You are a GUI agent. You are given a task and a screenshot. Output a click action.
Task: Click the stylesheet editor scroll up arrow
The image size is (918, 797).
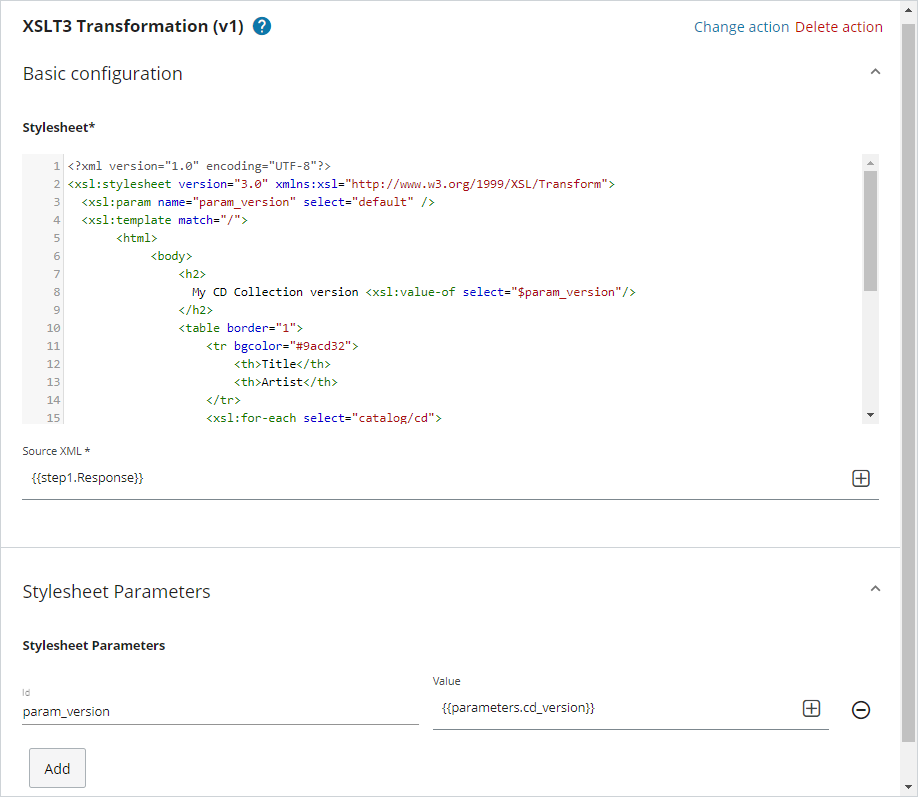pyautogui.click(x=871, y=163)
